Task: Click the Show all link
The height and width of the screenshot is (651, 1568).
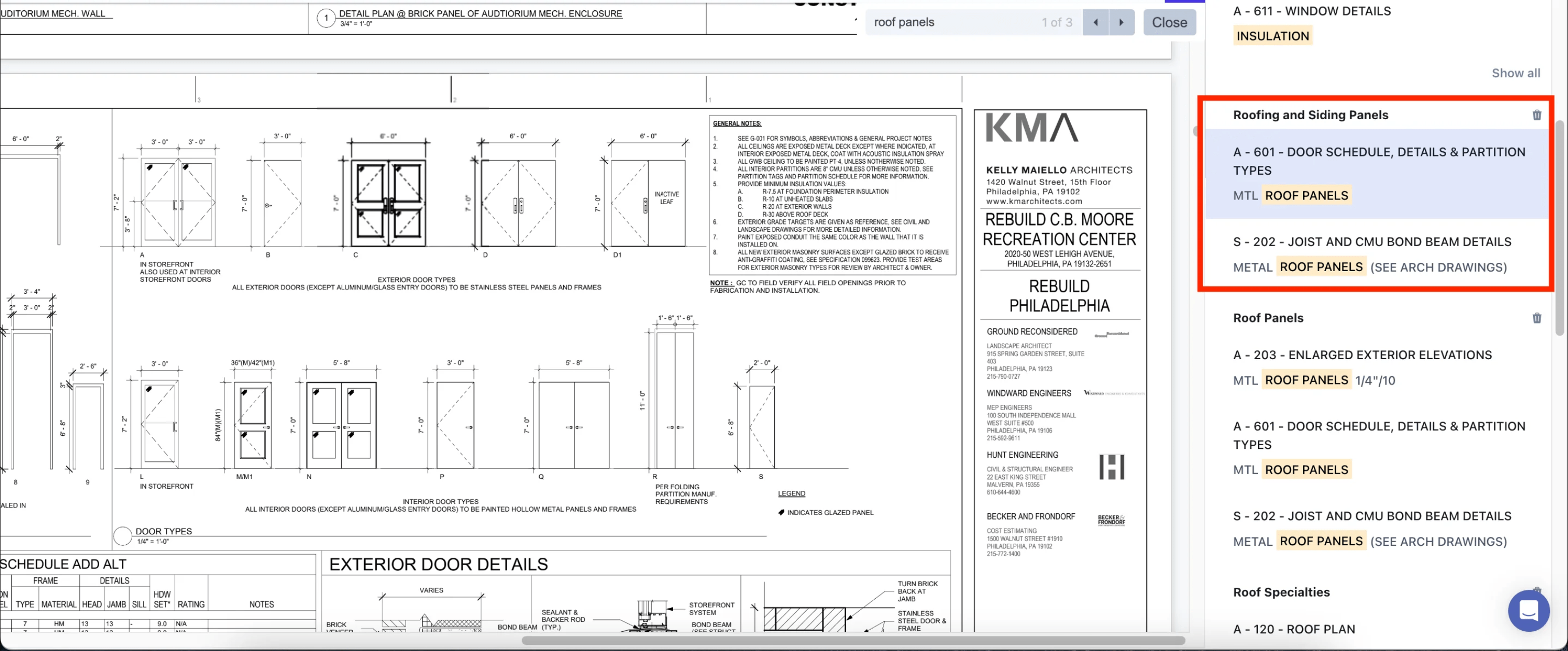Action: [x=1516, y=73]
